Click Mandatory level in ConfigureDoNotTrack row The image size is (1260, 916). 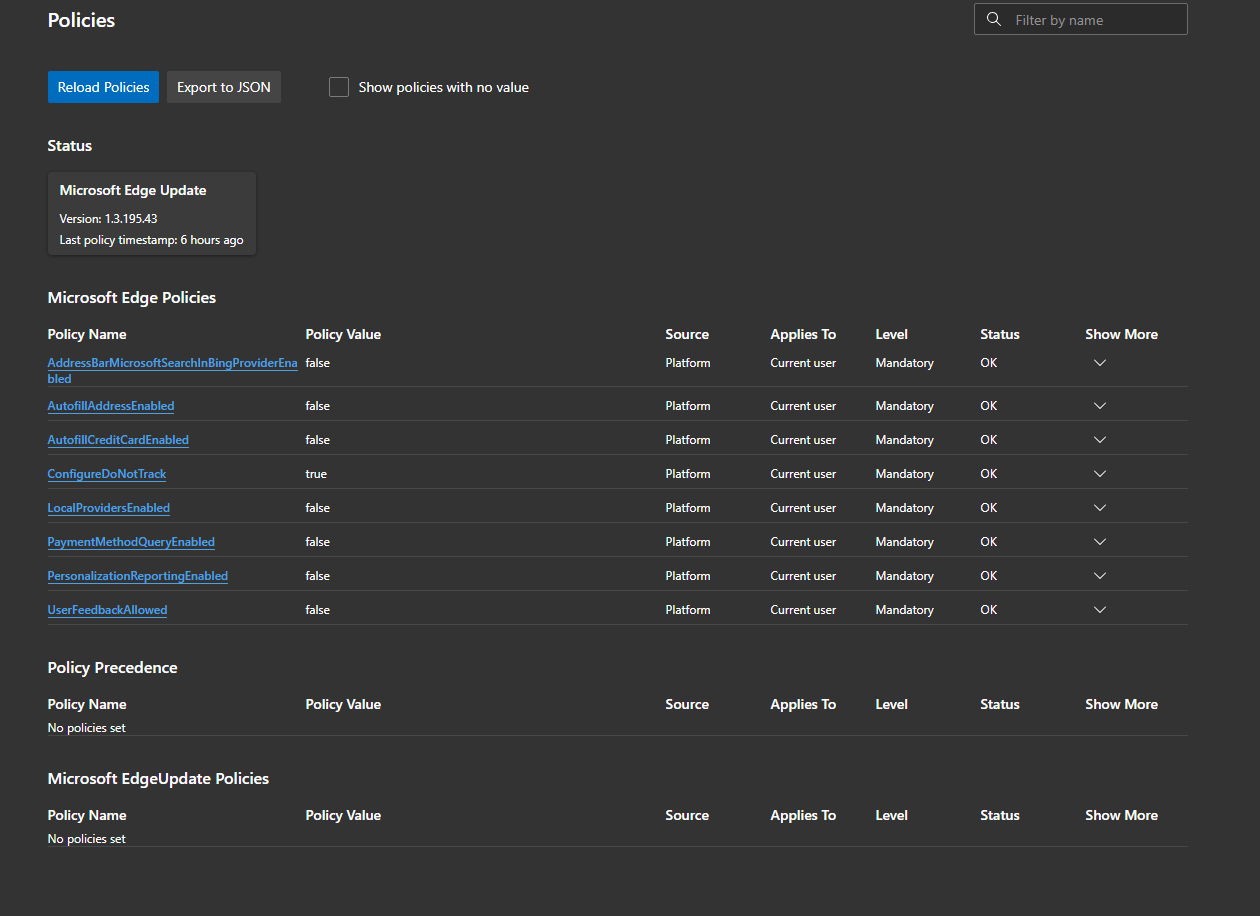click(x=904, y=474)
